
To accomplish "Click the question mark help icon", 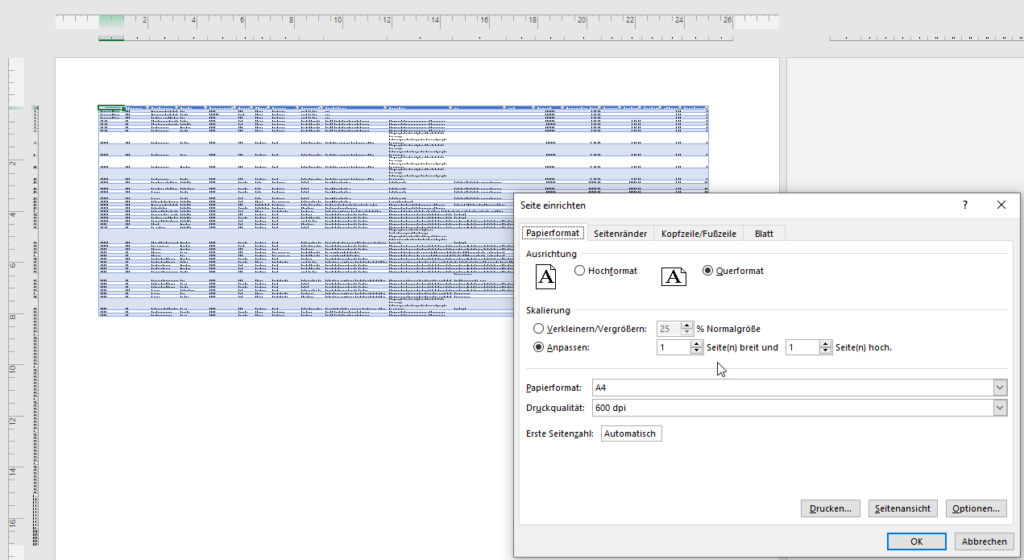I will (965, 204).
